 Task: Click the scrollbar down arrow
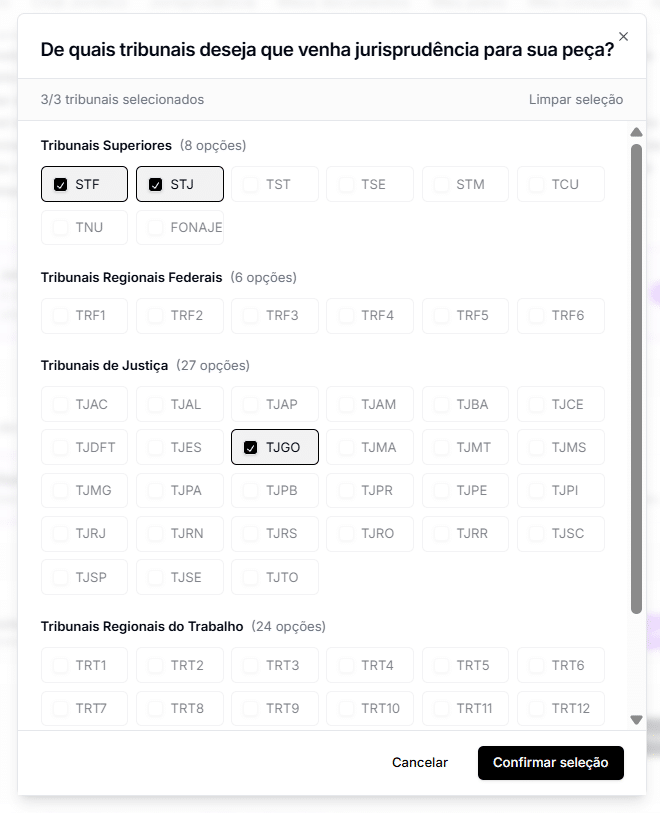pos(636,719)
